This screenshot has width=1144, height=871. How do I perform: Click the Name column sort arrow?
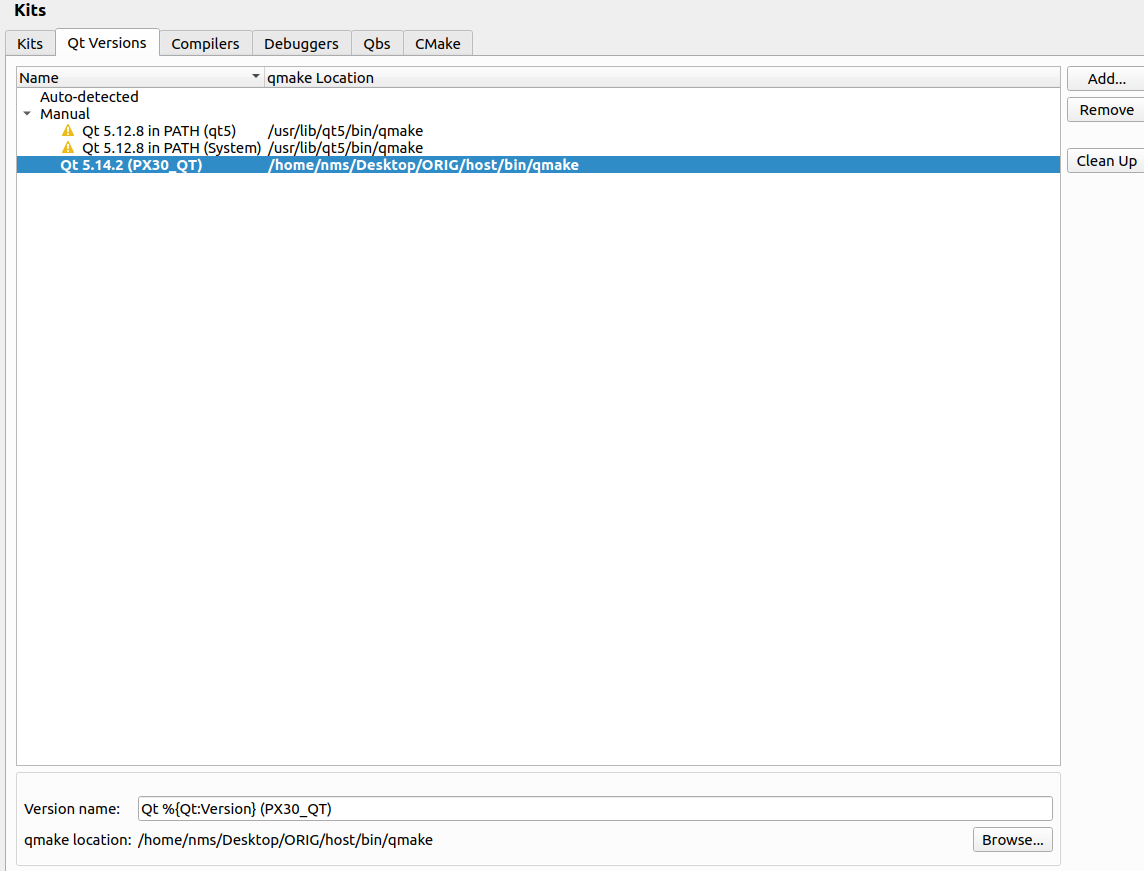[255, 78]
